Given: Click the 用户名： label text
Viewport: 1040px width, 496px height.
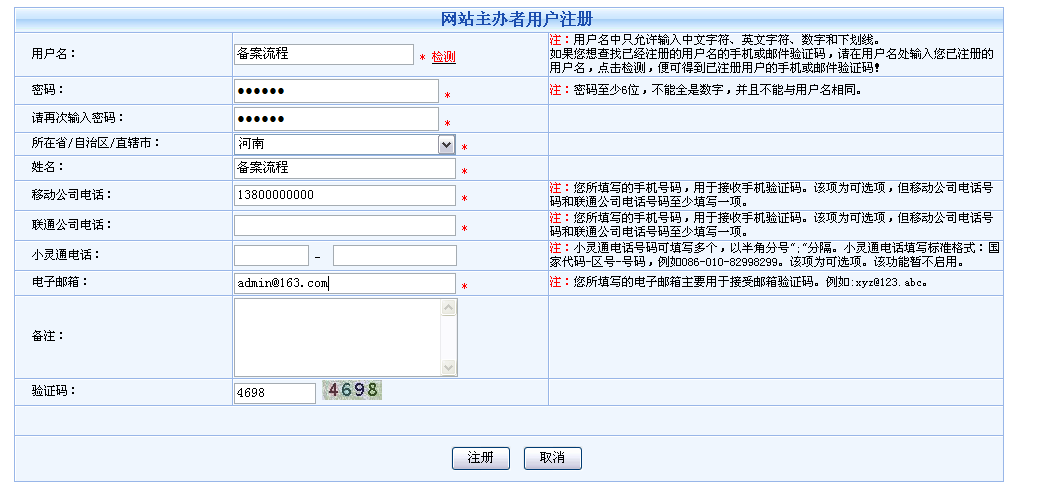Looking at the screenshot, I should pos(54,54).
